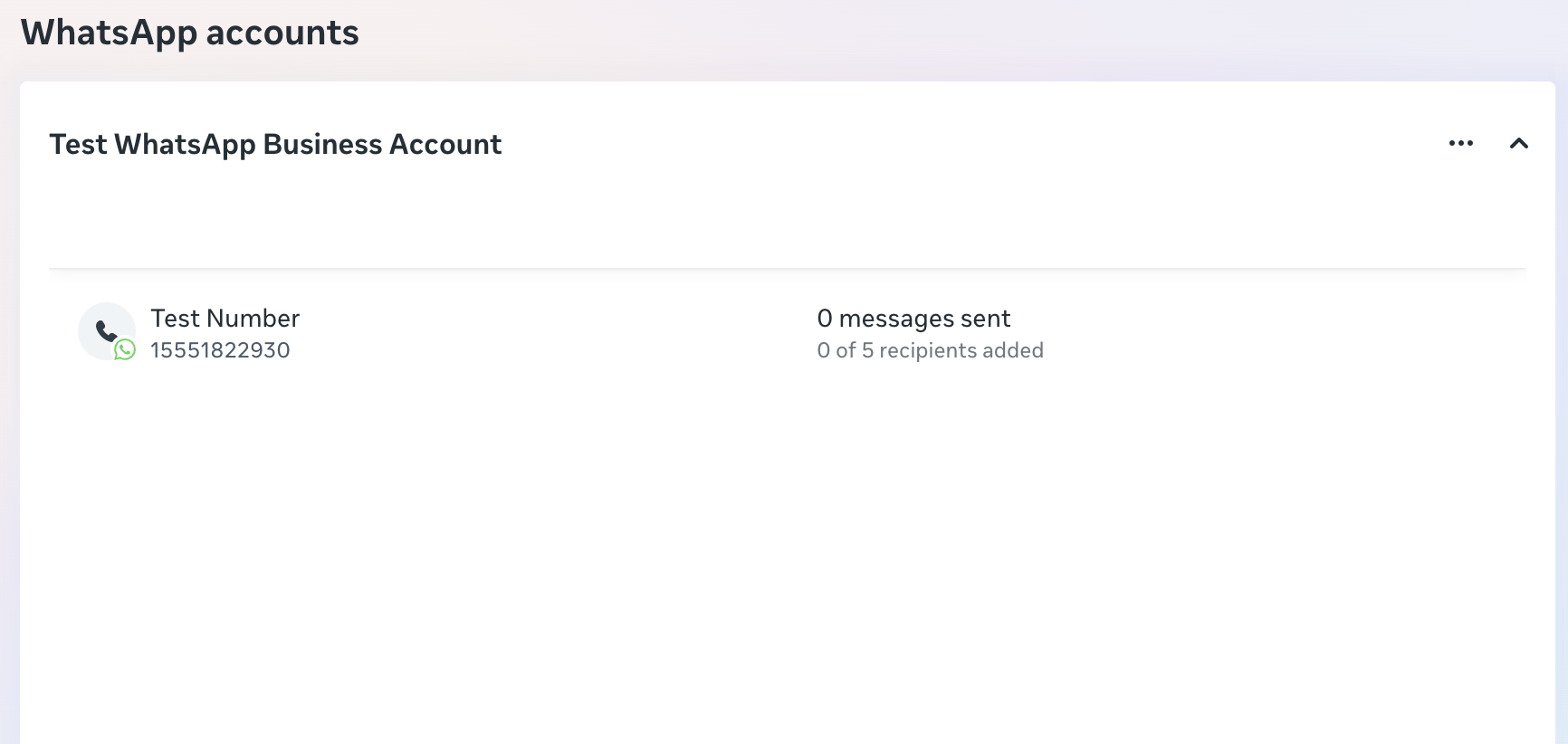
Task: Click the 0 messages sent label
Action: pyautogui.click(x=913, y=318)
